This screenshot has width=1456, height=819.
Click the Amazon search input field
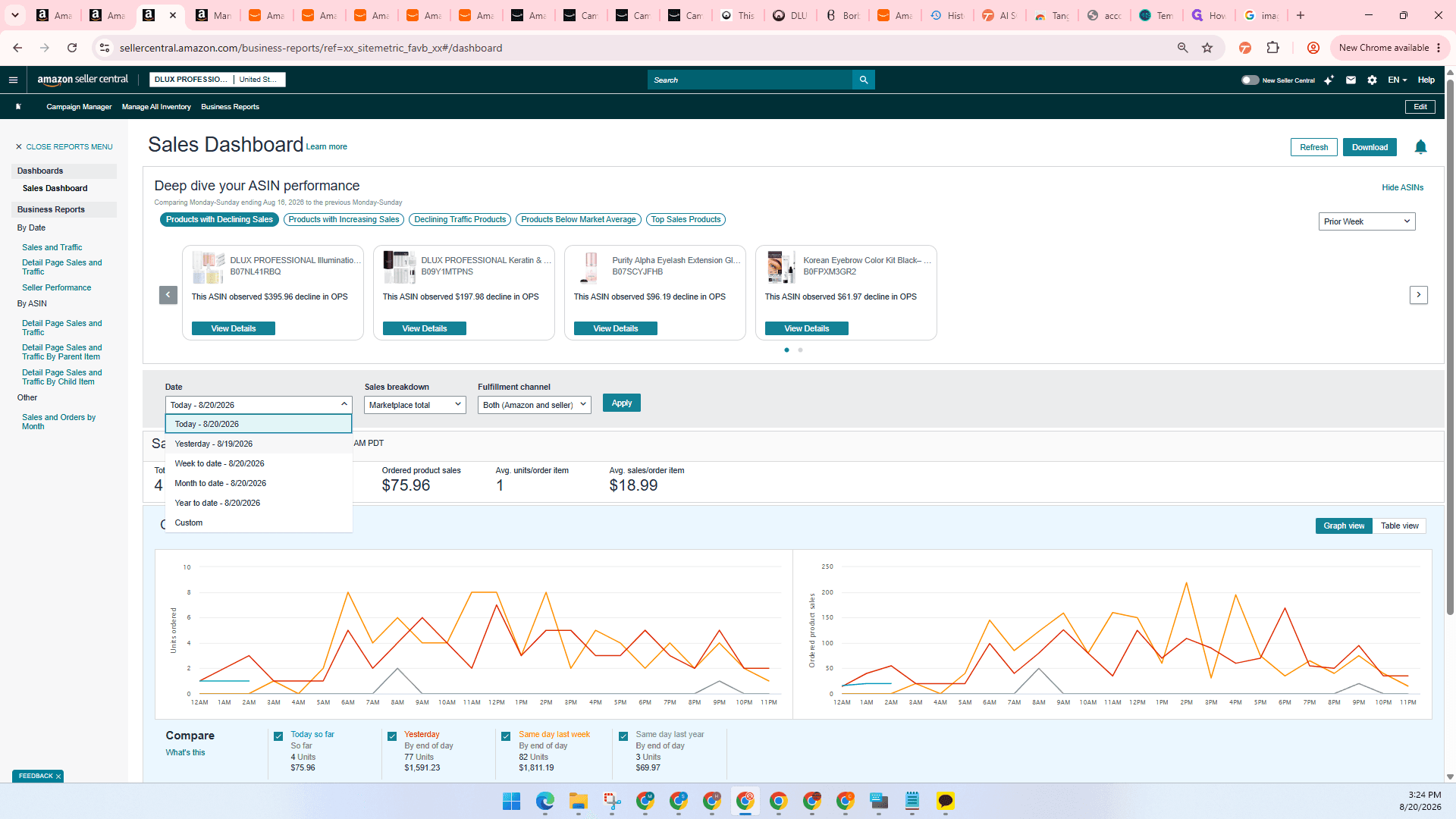coord(750,80)
